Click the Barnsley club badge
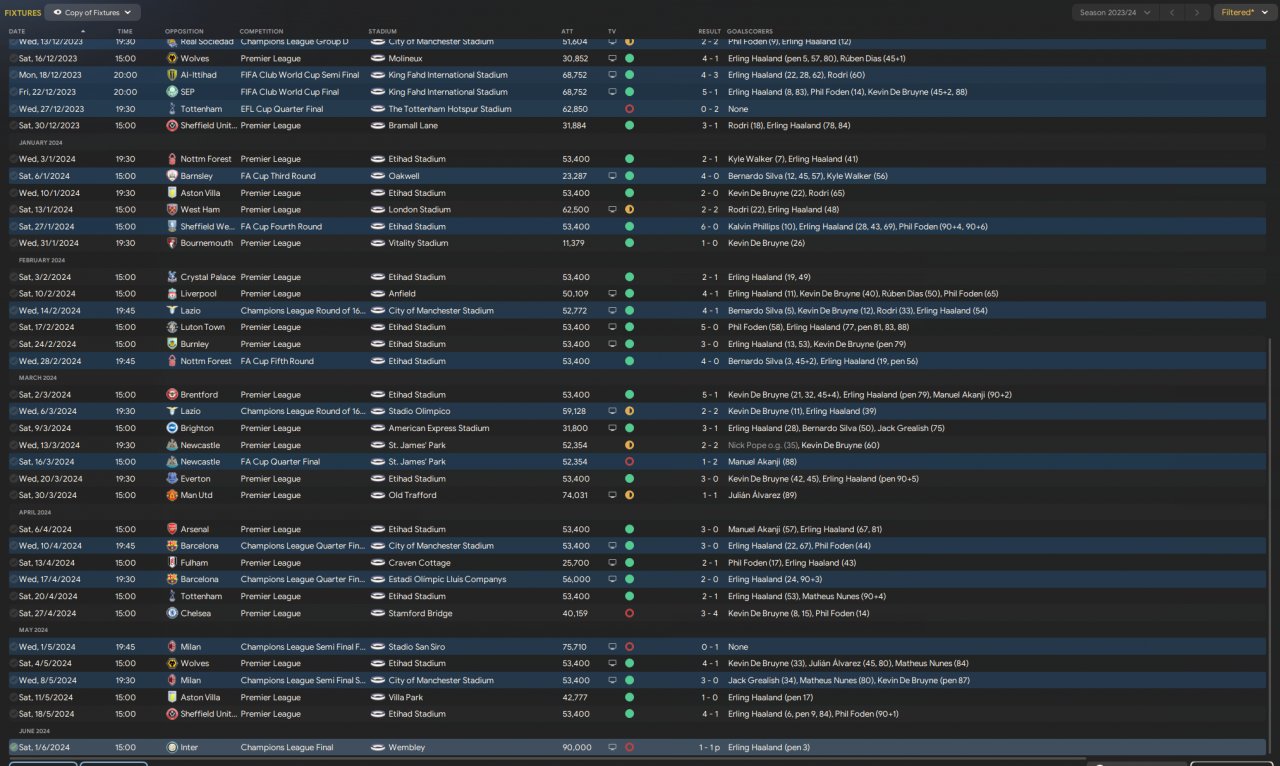Screen dimensions: 1280x766 [x=172, y=176]
